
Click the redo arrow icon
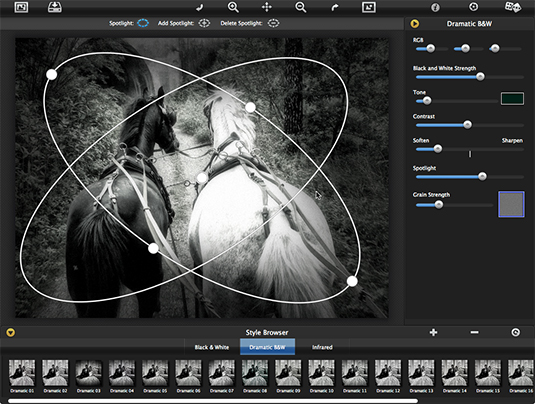335,7
